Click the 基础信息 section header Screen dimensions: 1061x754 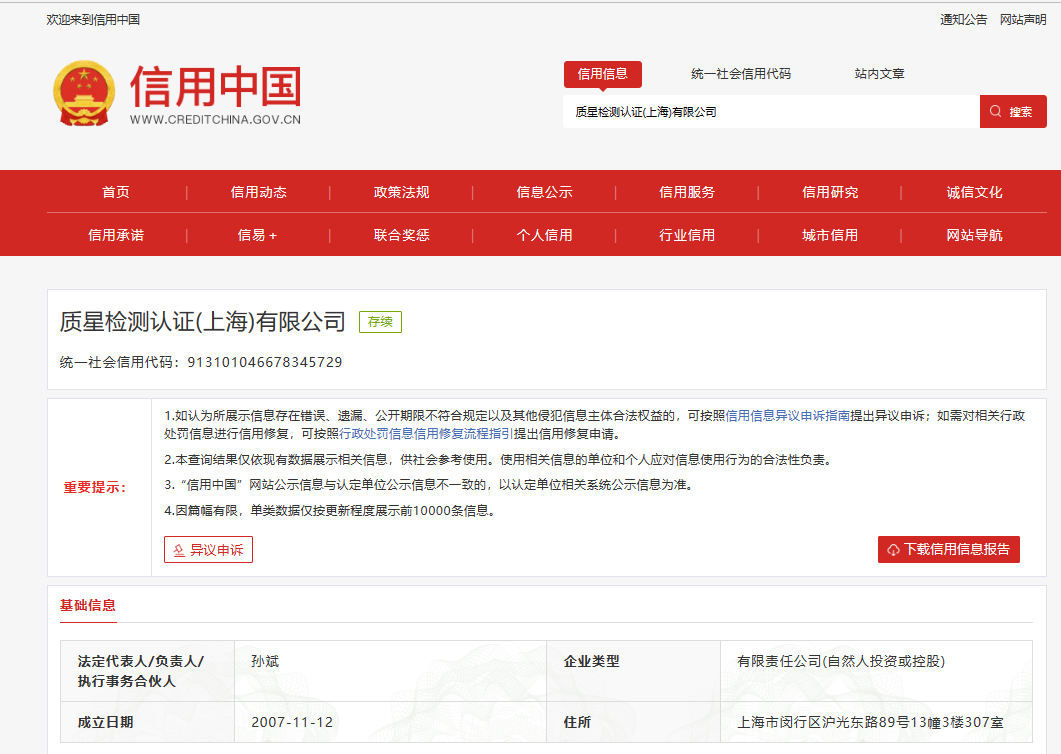point(89,606)
